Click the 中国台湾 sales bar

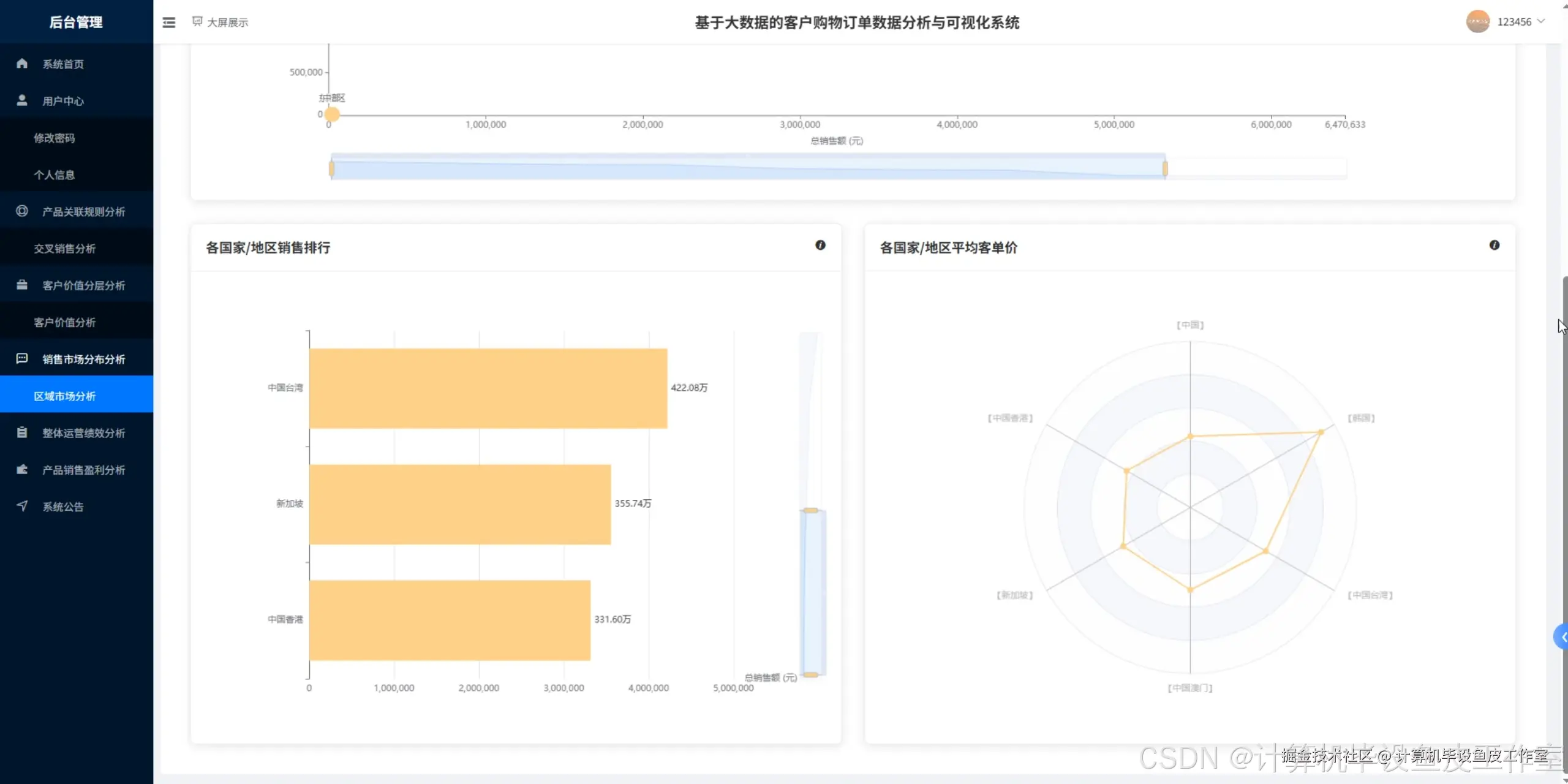pos(488,388)
